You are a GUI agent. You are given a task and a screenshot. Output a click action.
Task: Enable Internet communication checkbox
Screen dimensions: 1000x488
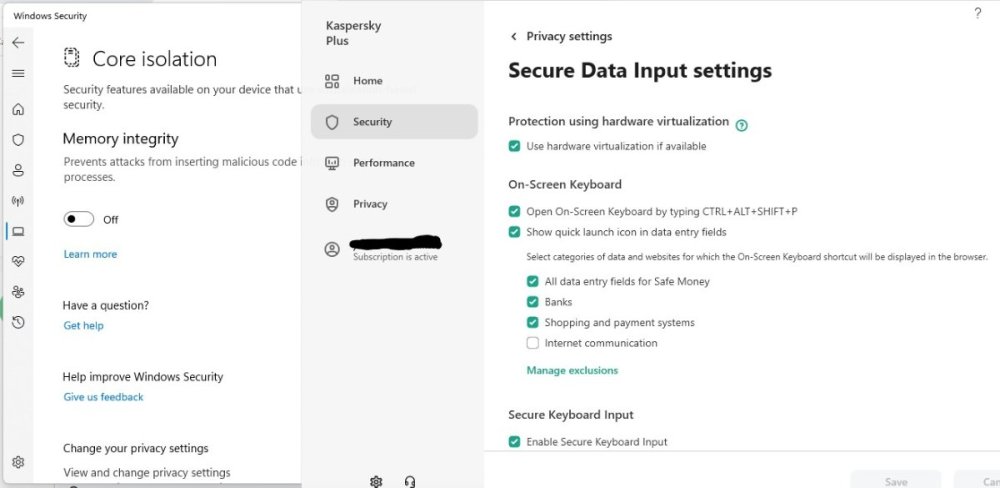(x=533, y=343)
